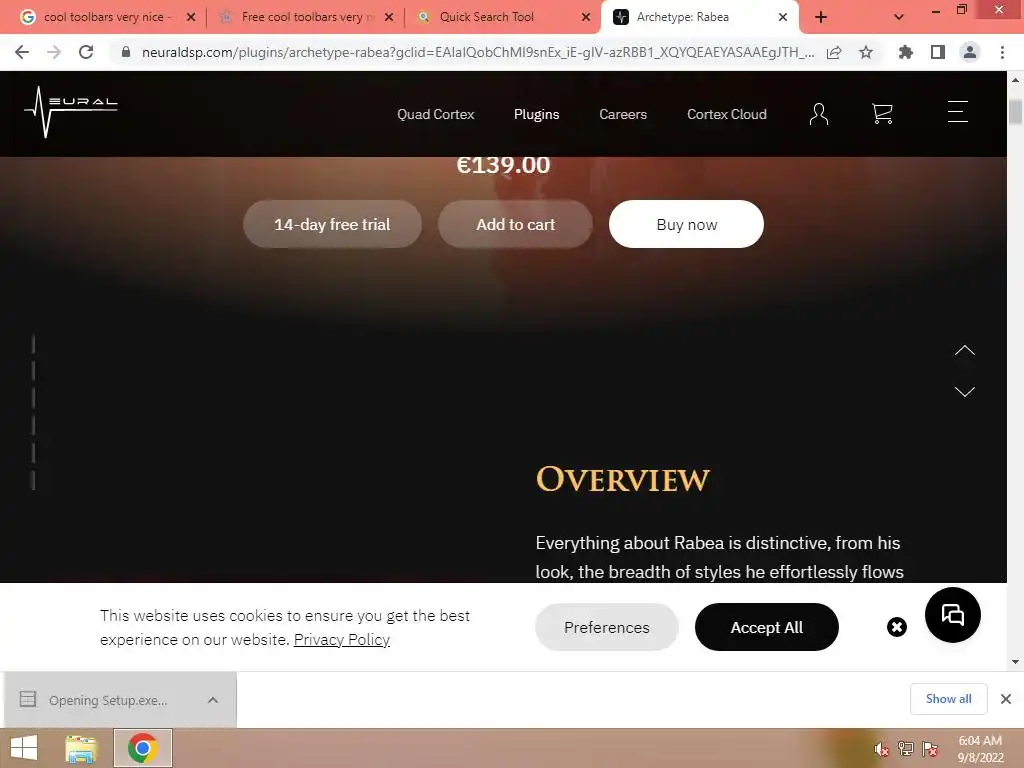Image resolution: width=1024 pixels, height=768 pixels.
Task: Click network tray icon
Action: (x=905, y=749)
